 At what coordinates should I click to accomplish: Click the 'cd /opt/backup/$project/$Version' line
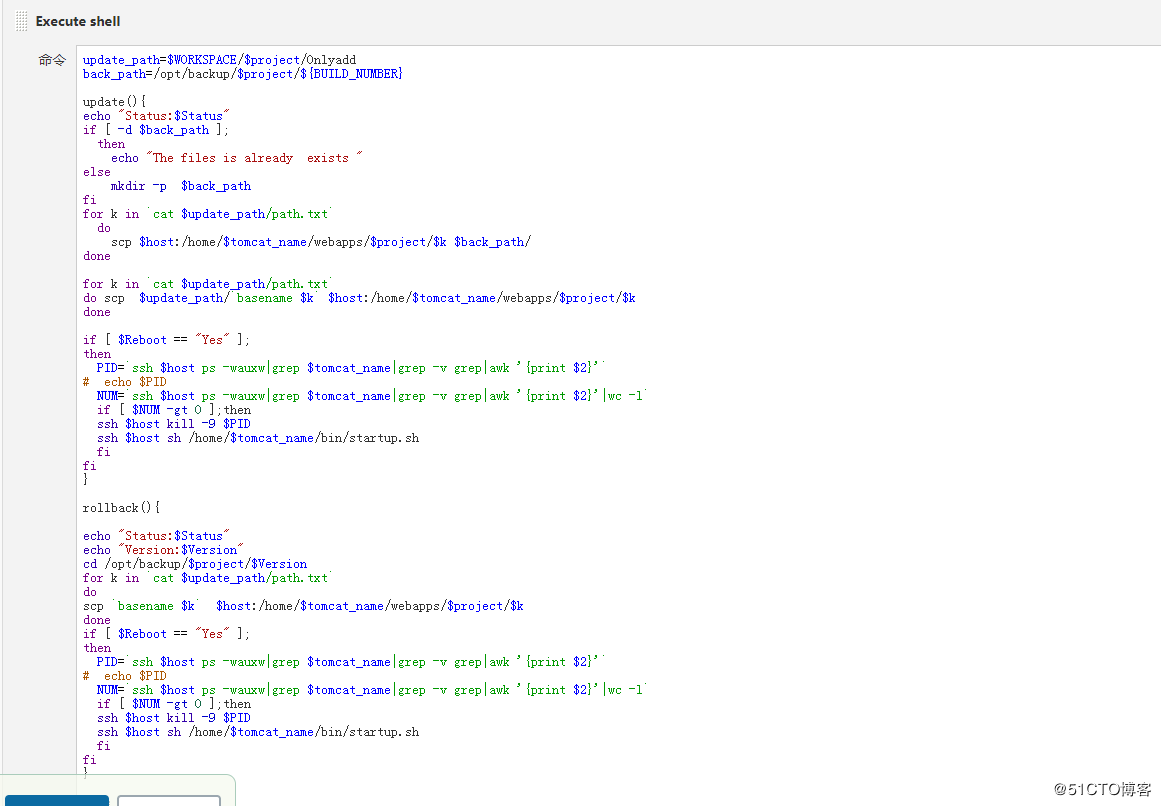tap(195, 564)
